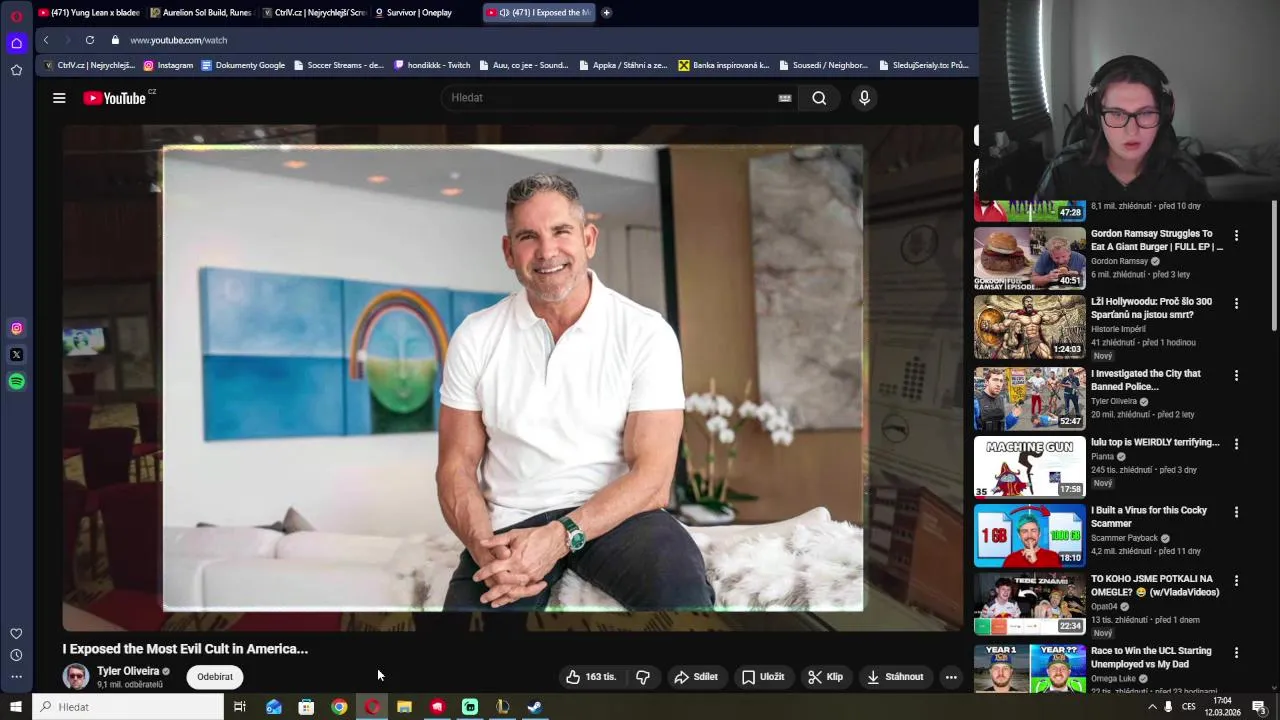1280x720 pixels.
Task: Click the YouTube page vertical scrollbar
Action: [x=1274, y=265]
